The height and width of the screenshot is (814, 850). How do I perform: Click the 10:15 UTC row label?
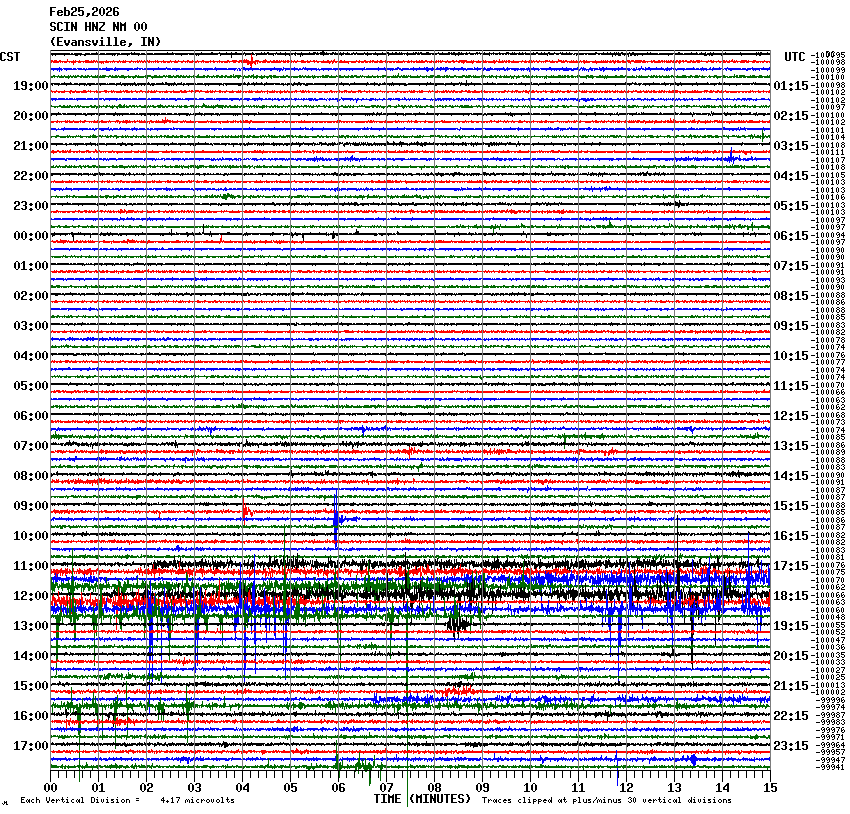(791, 356)
